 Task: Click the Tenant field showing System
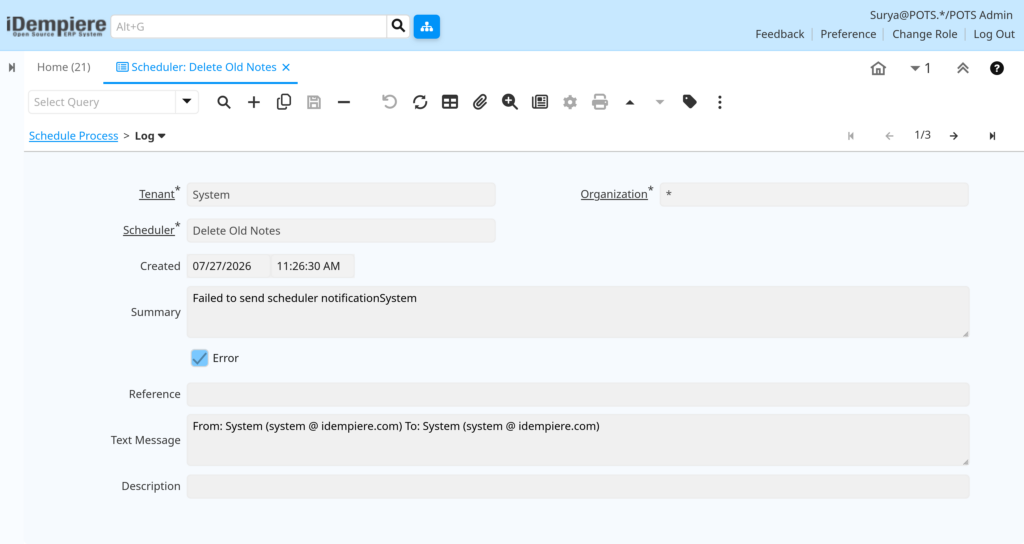coord(341,195)
